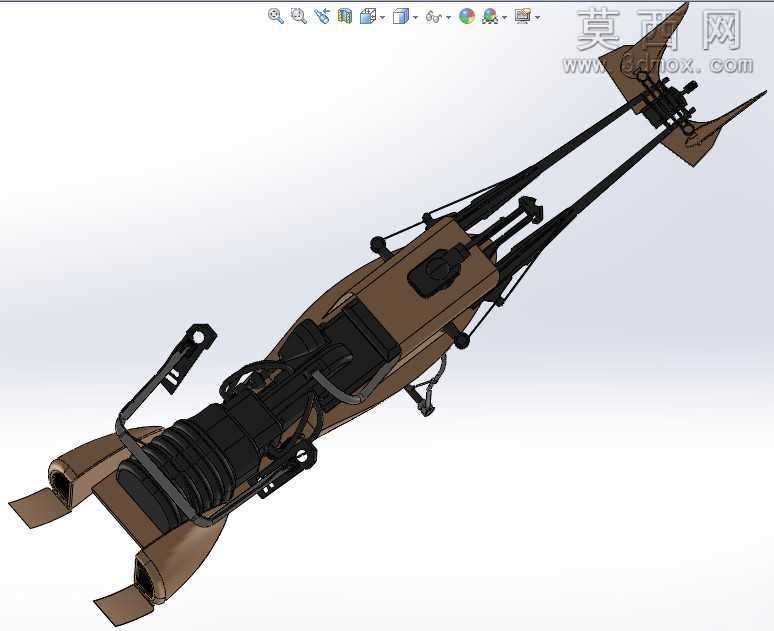
Task: Expand the Display Style dropdown arrow
Action: (x=416, y=18)
